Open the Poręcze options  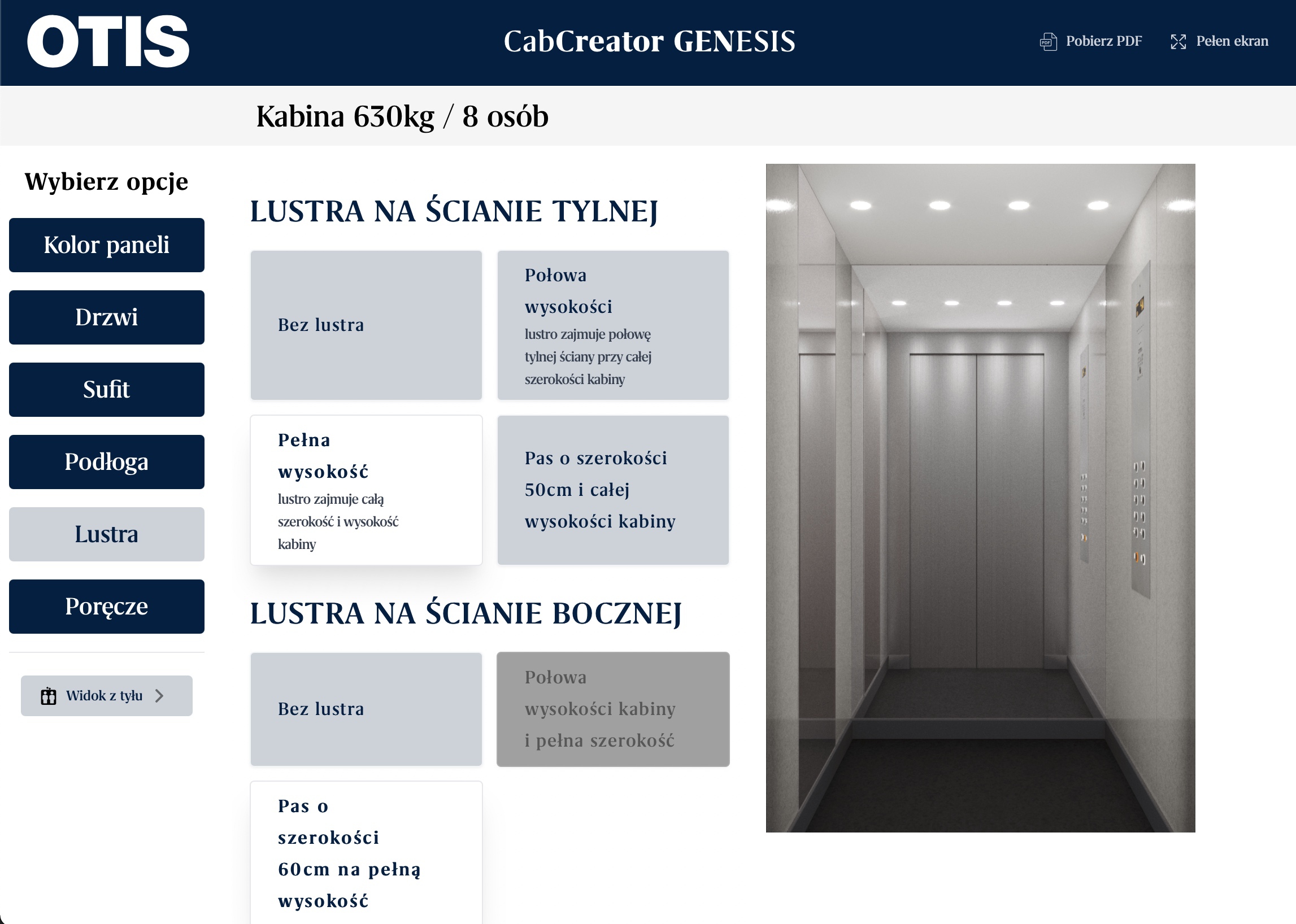pyautogui.click(x=106, y=607)
